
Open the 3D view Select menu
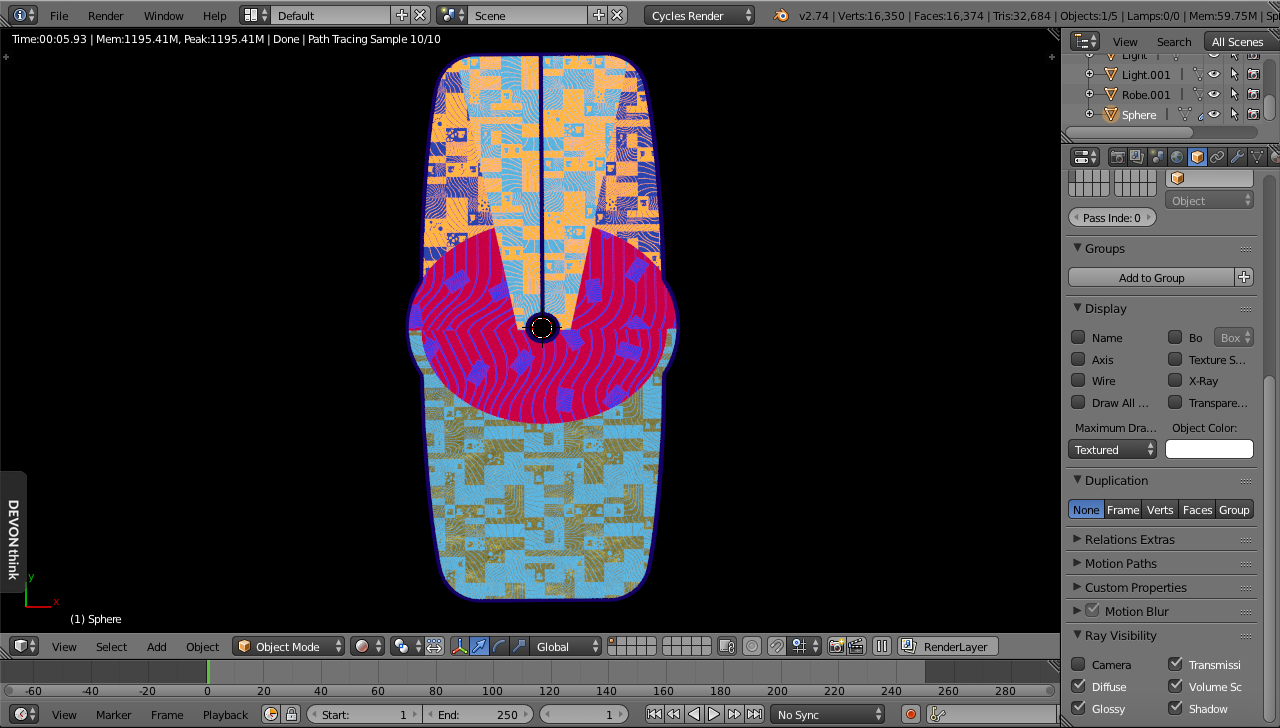pyautogui.click(x=111, y=646)
